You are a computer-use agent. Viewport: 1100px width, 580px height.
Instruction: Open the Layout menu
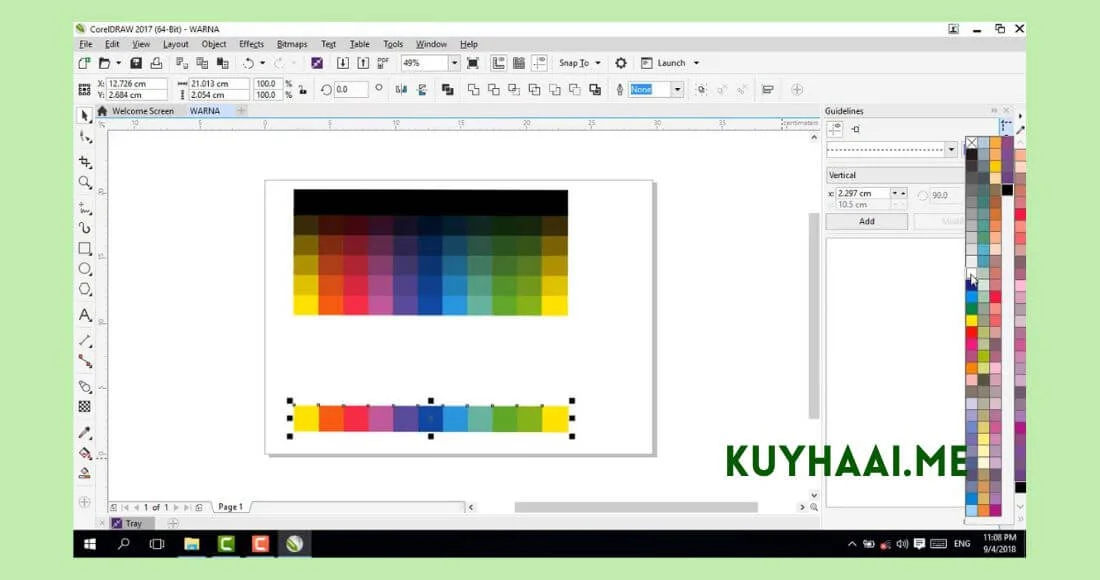pyautogui.click(x=175, y=44)
